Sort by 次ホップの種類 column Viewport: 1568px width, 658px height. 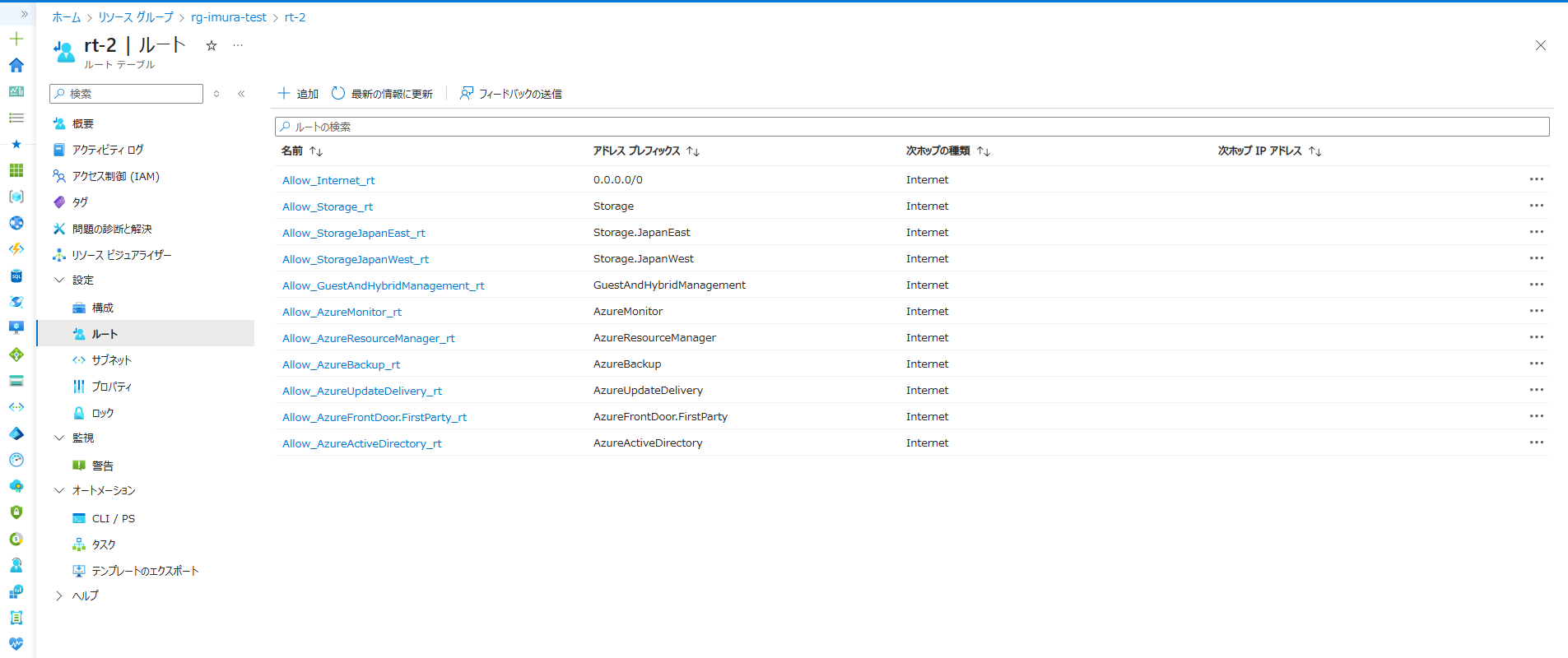pos(947,151)
